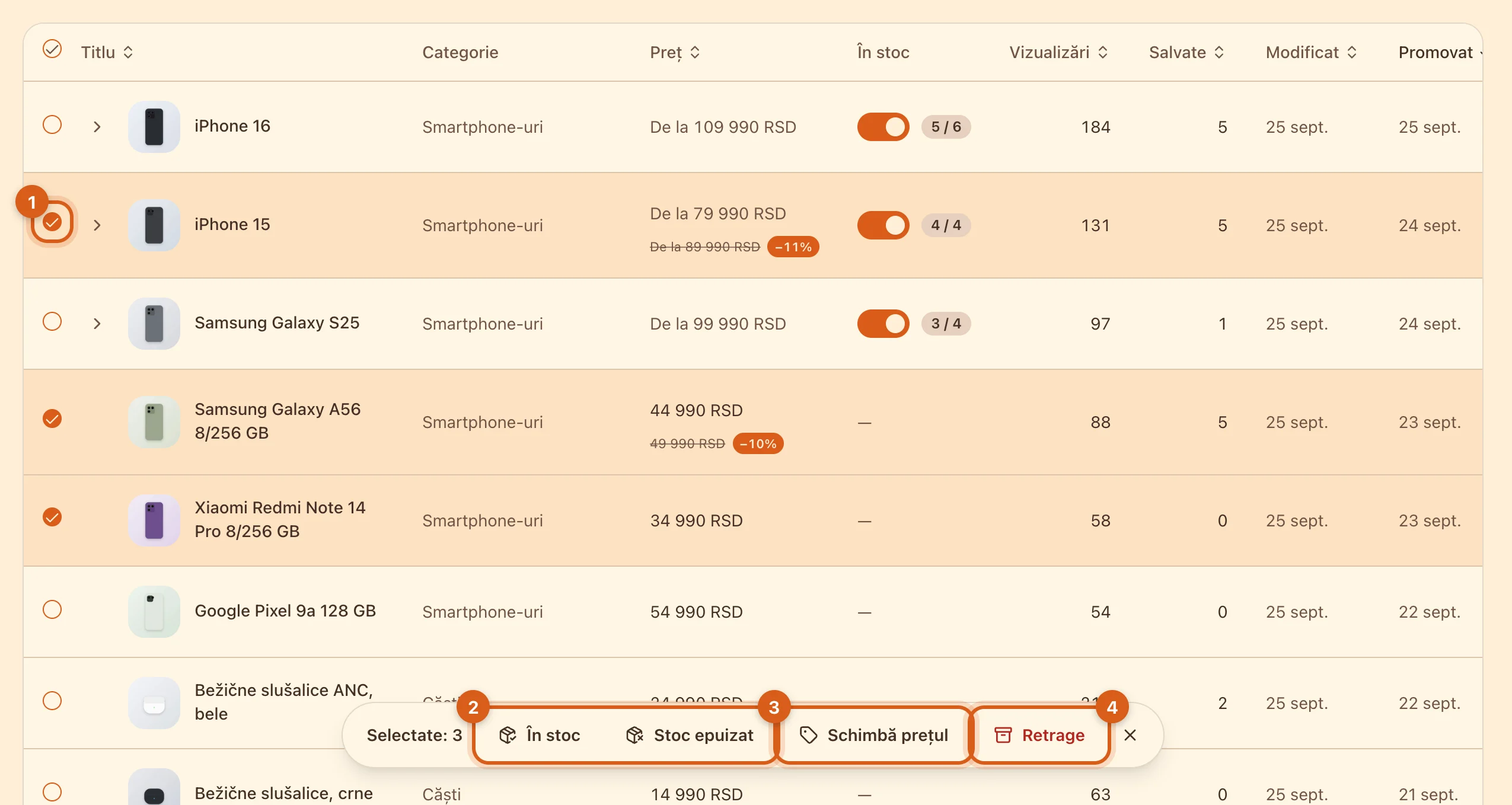Expand the iPhone 16 variants row
The height and width of the screenshot is (805, 1512).
[x=97, y=127]
